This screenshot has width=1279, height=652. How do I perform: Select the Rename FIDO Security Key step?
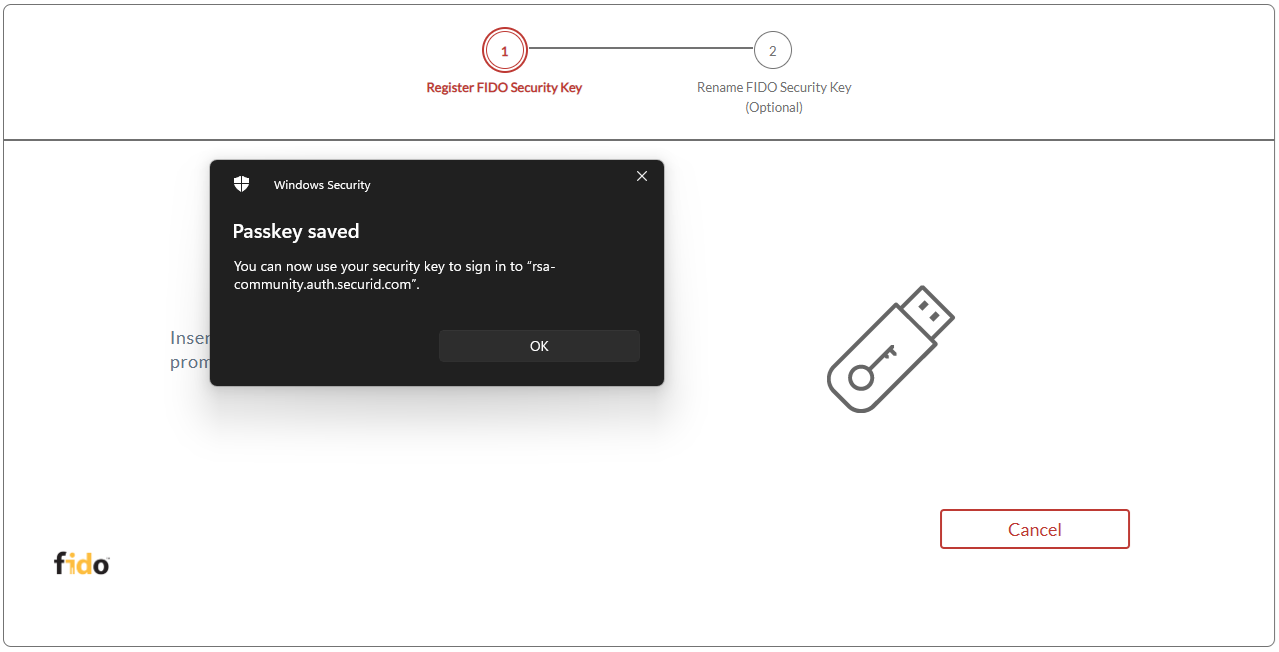pos(773,87)
